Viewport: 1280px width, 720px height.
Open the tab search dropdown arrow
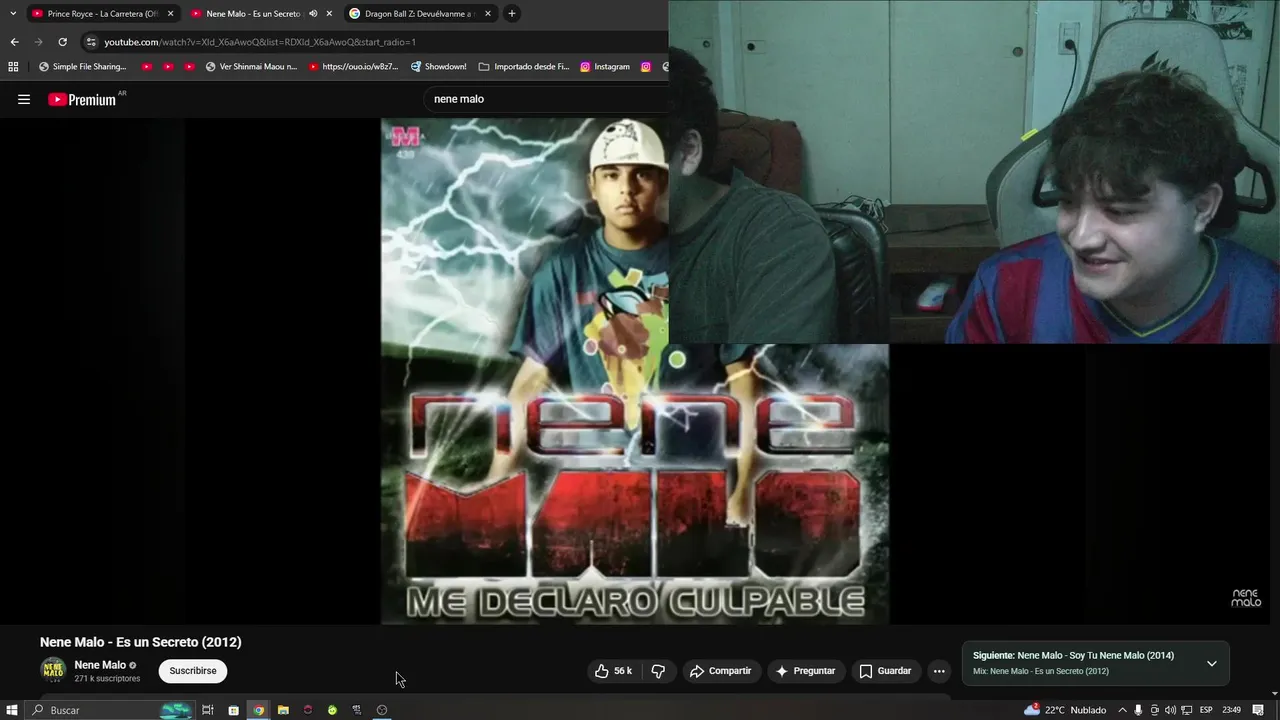[13, 13]
